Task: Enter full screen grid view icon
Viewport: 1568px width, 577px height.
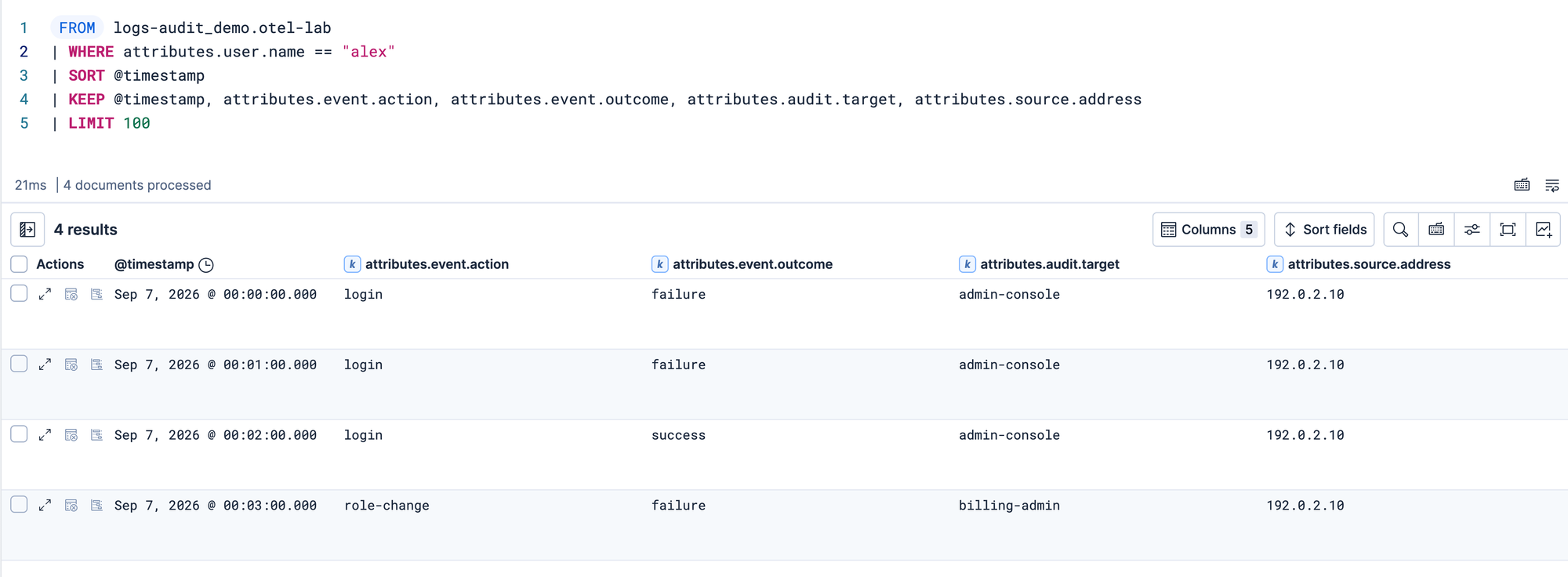Action: (1508, 230)
